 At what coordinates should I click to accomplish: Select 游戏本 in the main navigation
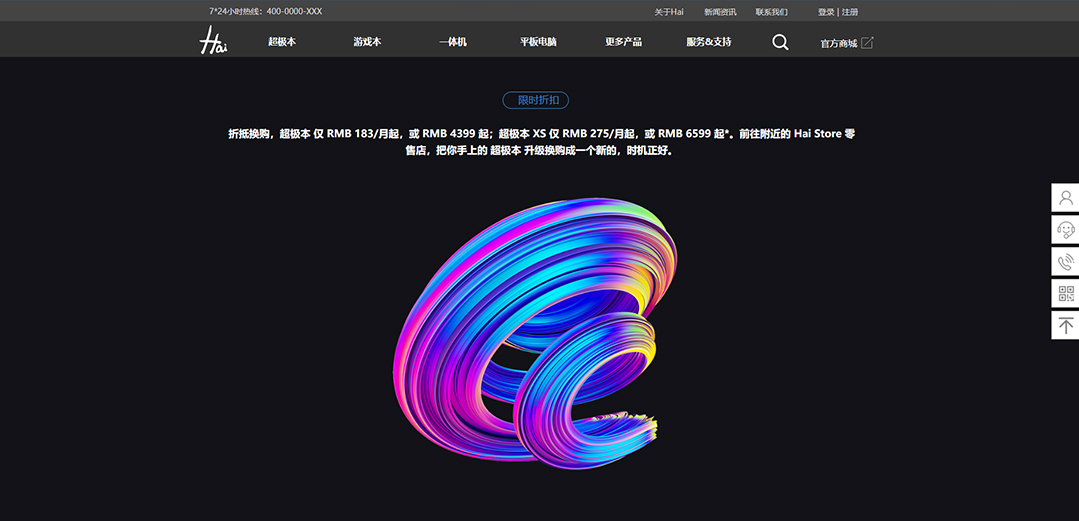[x=367, y=42]
